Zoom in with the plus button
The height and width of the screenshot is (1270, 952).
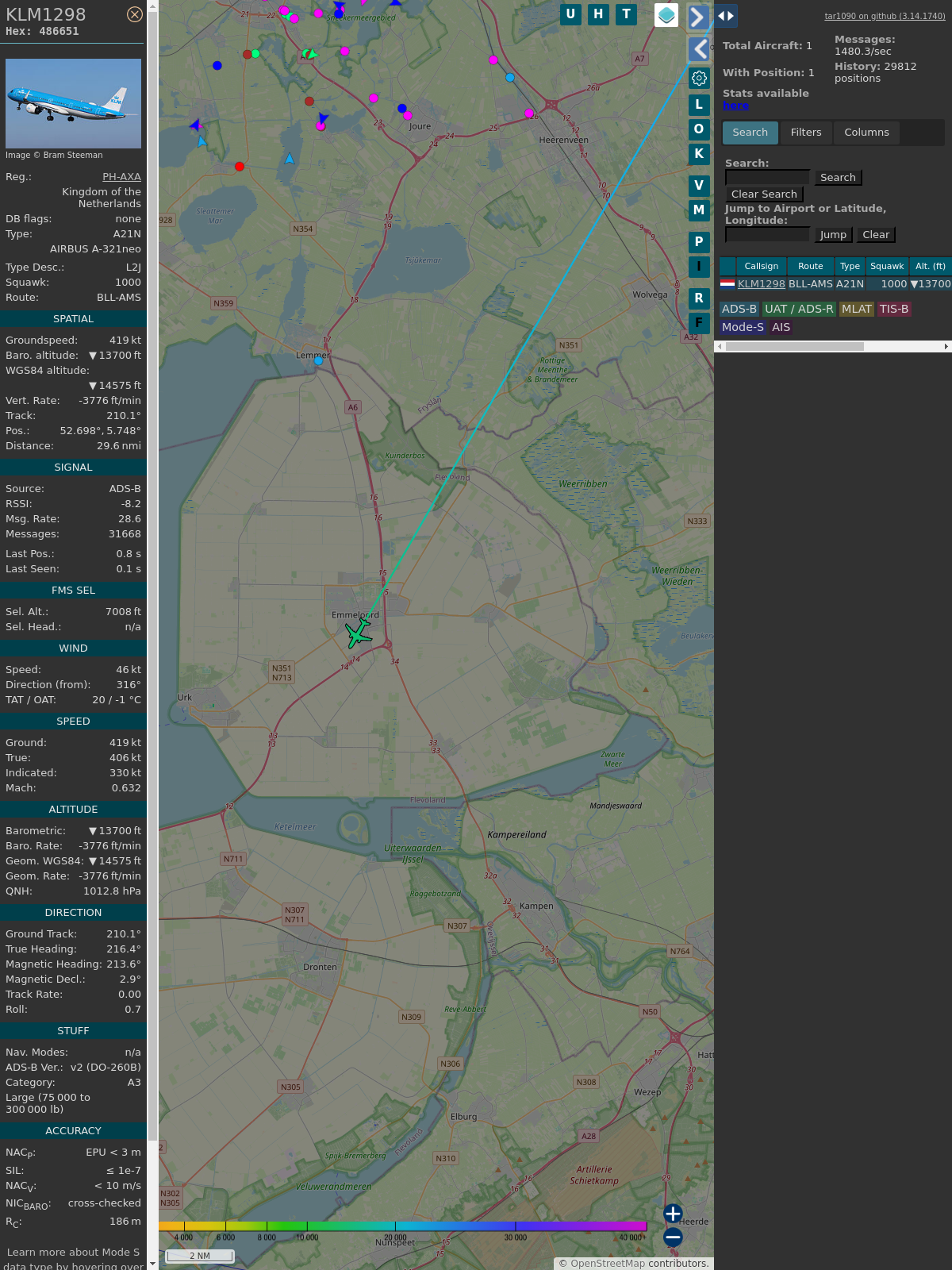click(x=673, y=1214)
